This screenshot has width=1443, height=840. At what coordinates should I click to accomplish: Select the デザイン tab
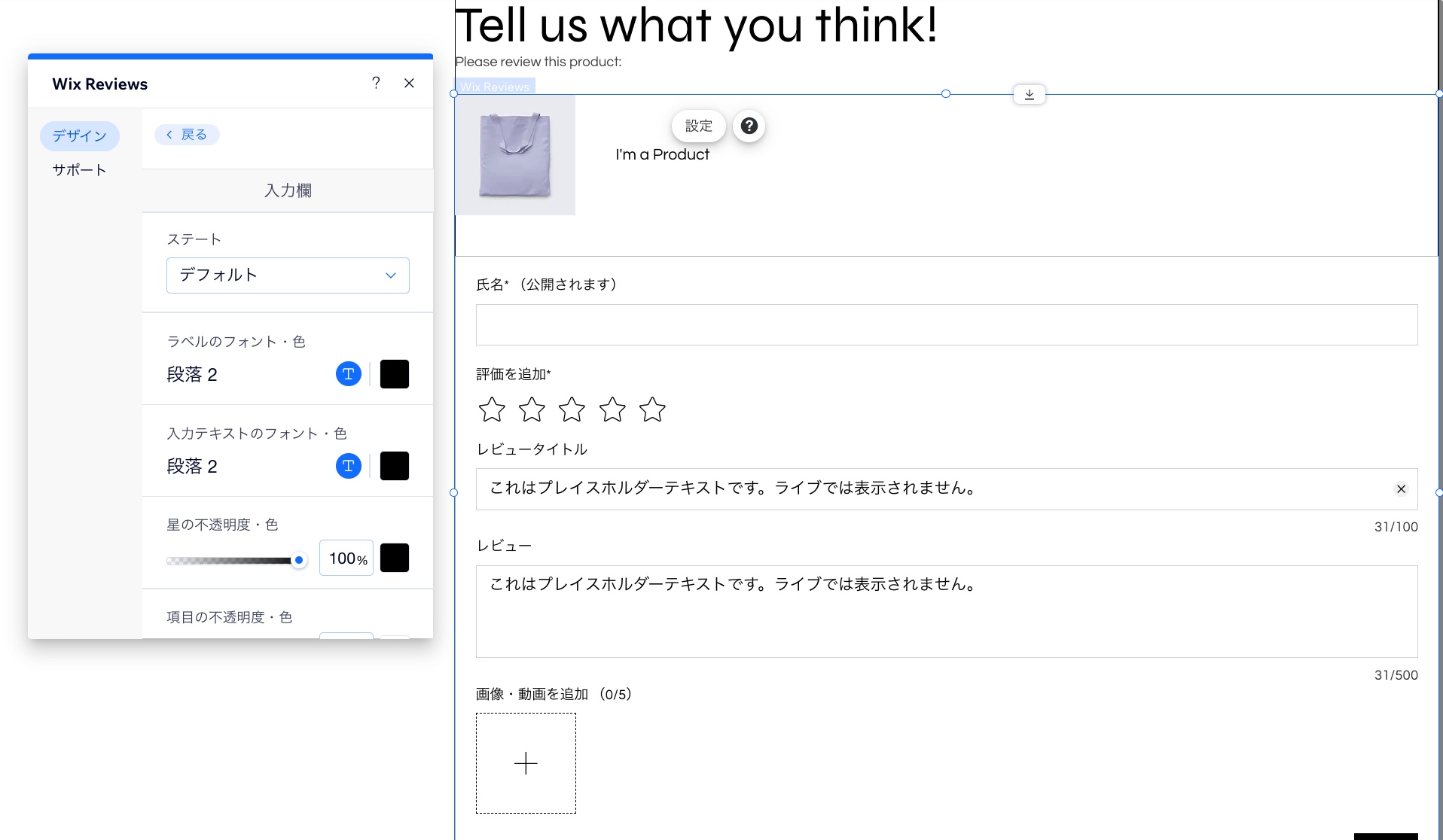[78, 136]
